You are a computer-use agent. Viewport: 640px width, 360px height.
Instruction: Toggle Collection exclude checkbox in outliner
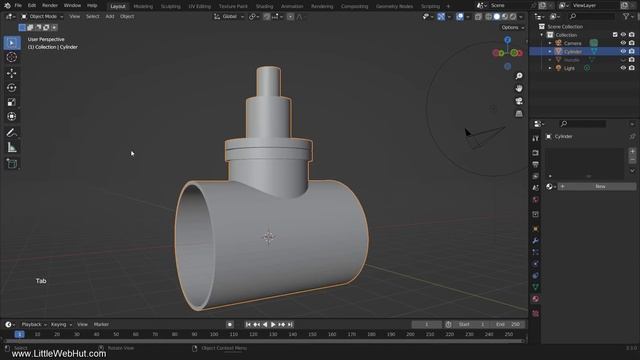tap(615, 35)
